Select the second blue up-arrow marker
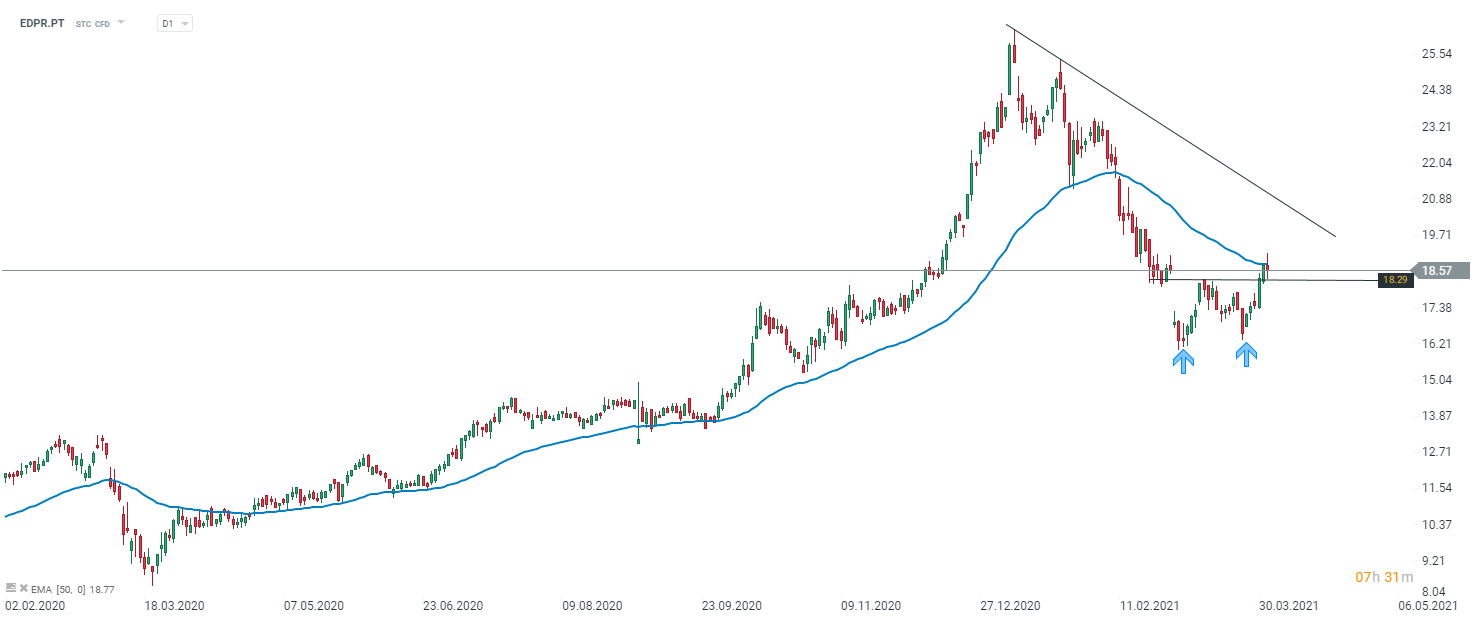Screen dimensions: 1482x622 (1246, 354)
